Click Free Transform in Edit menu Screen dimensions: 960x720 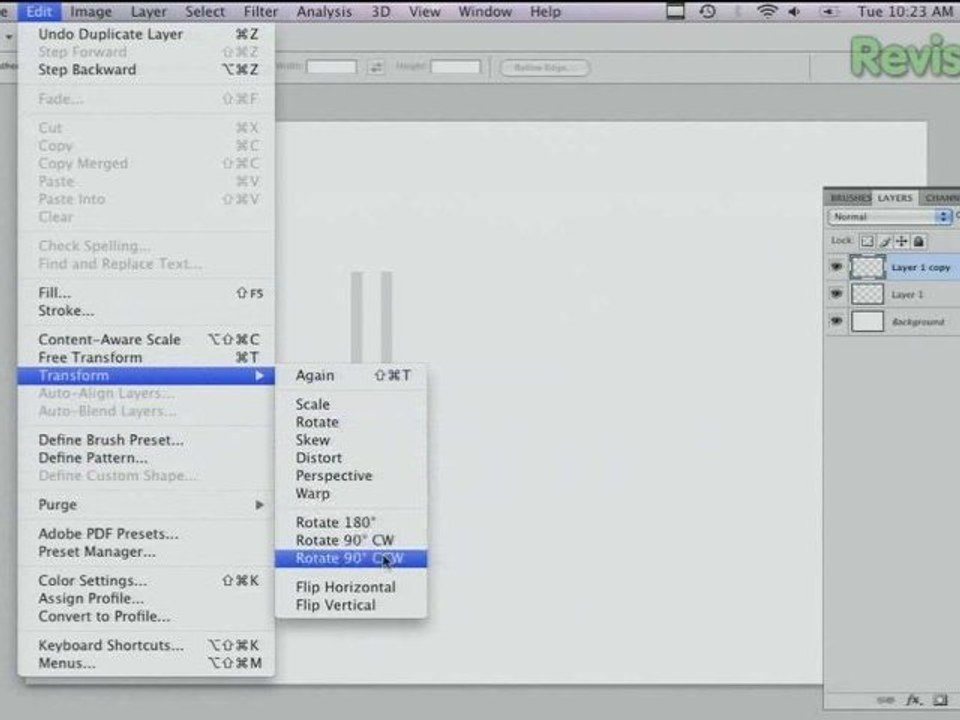coord(146,358)
